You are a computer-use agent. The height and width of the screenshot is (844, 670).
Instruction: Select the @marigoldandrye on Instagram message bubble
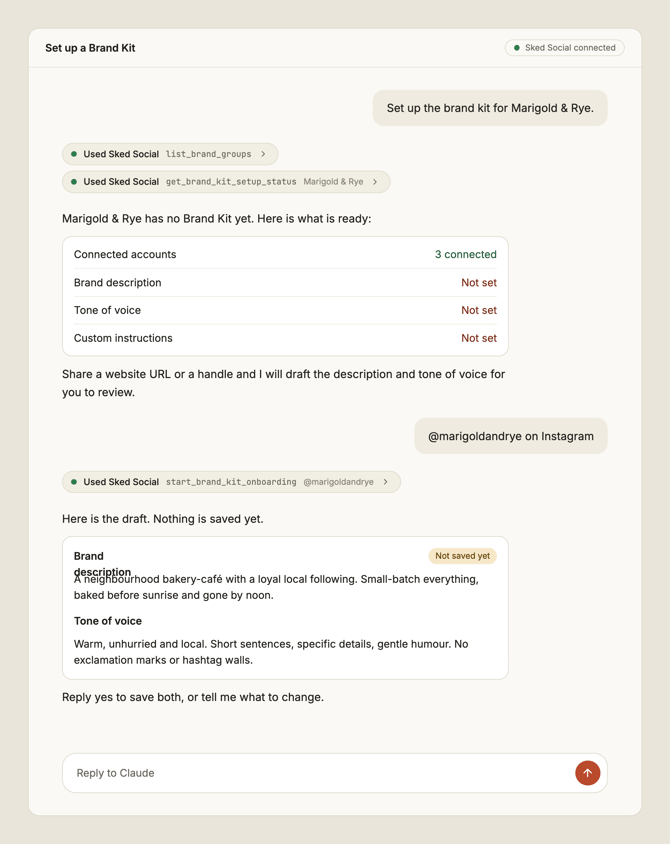[x=511, y=436]
